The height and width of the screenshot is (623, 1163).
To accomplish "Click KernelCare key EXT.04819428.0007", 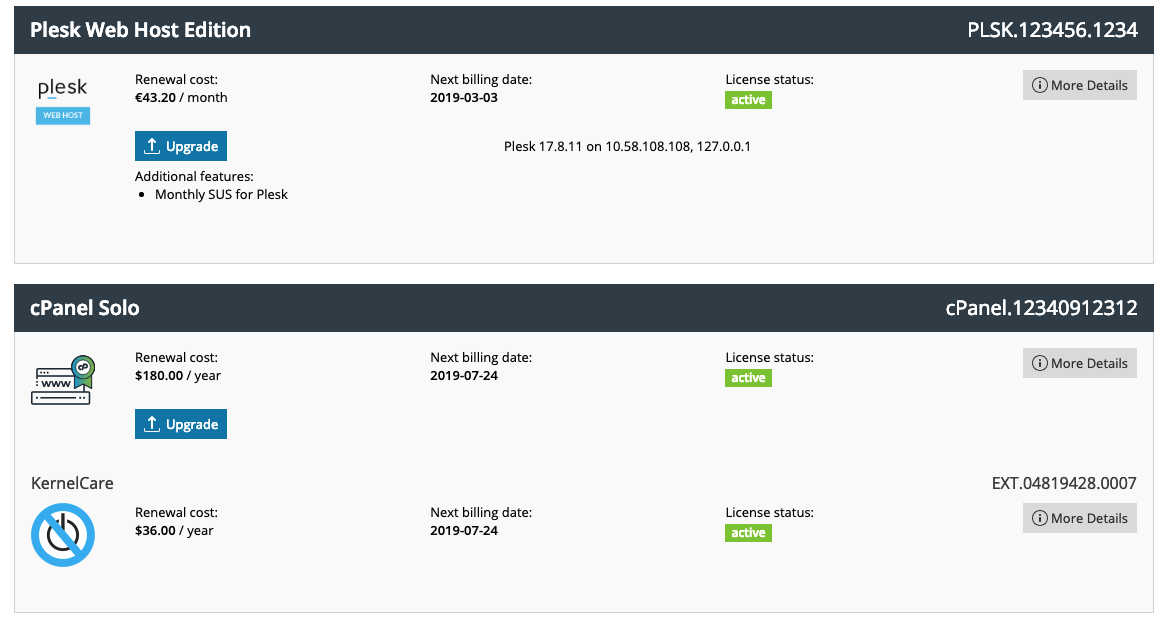I will point(1064,483).
